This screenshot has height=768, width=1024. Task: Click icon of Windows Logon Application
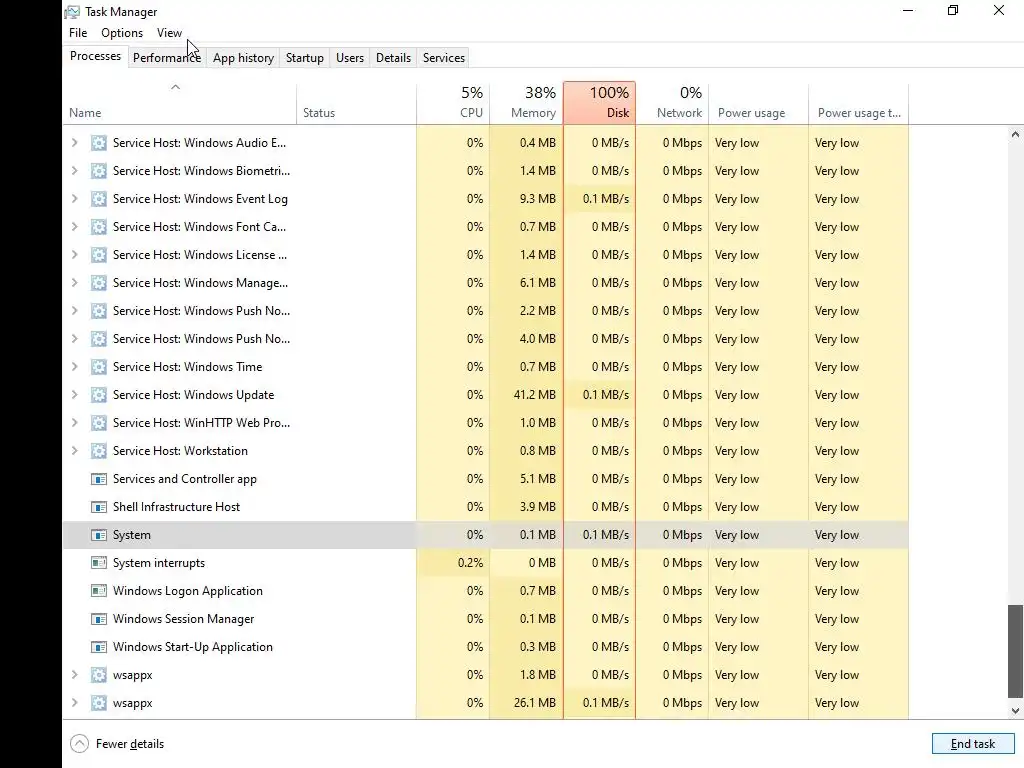point(99,591)
